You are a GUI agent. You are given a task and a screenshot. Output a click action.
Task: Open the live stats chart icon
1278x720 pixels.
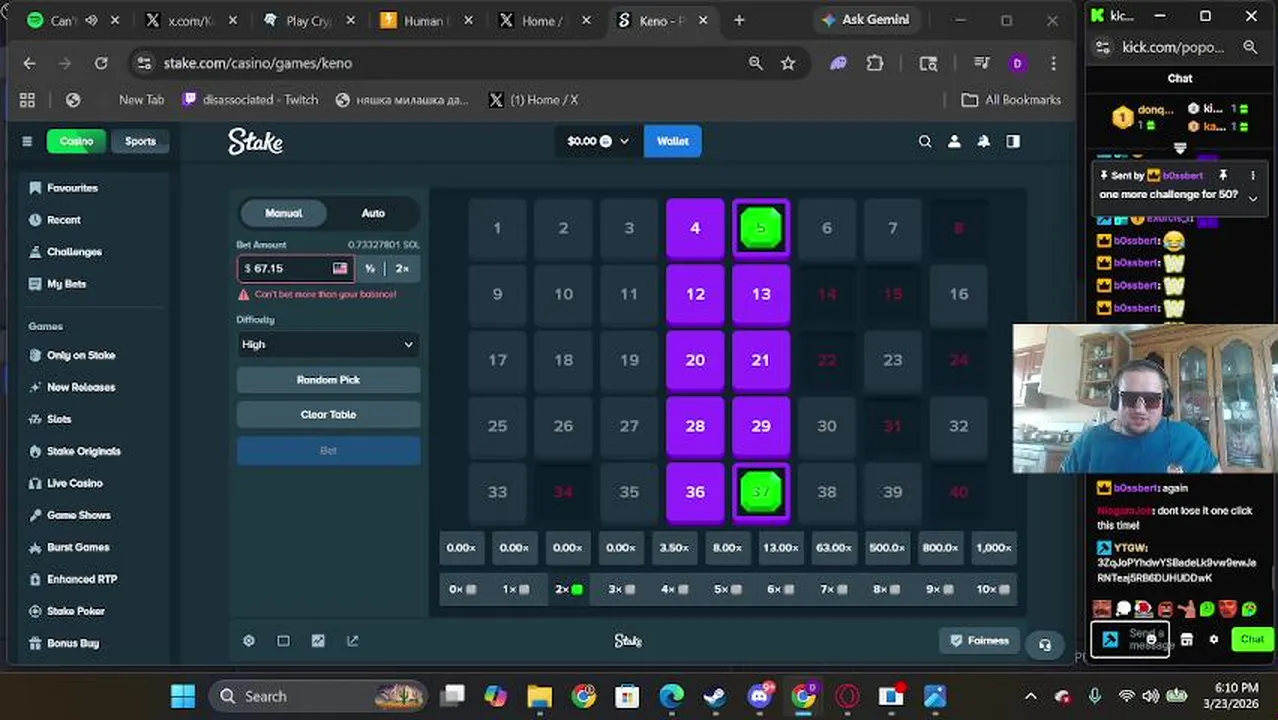pyautogui.click(x=318, y=641)
